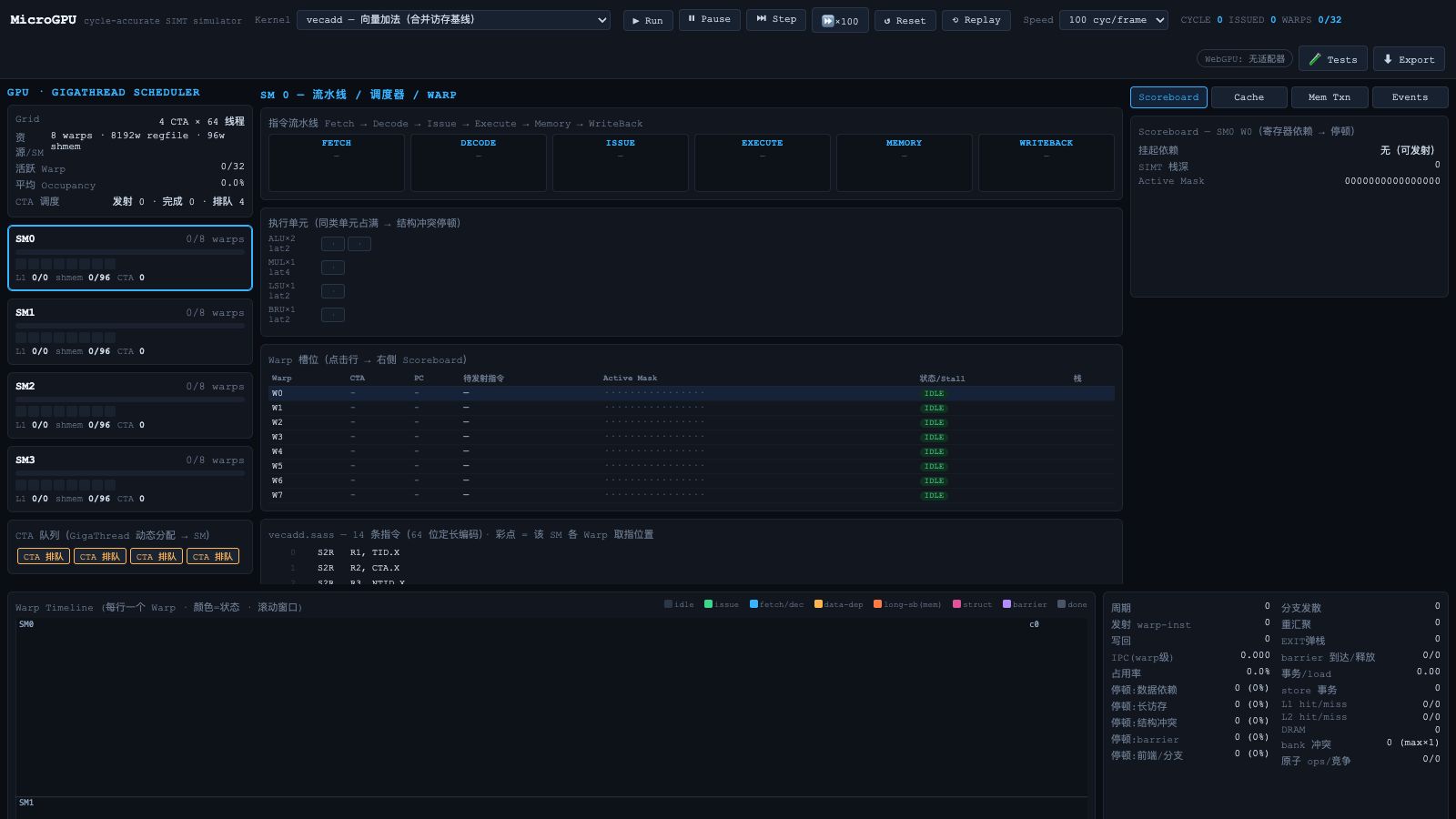Open the Speed 100 cyc/frame dropdown
The height and width of the screenshot is (819, 1456).
tap(1114, 20)
